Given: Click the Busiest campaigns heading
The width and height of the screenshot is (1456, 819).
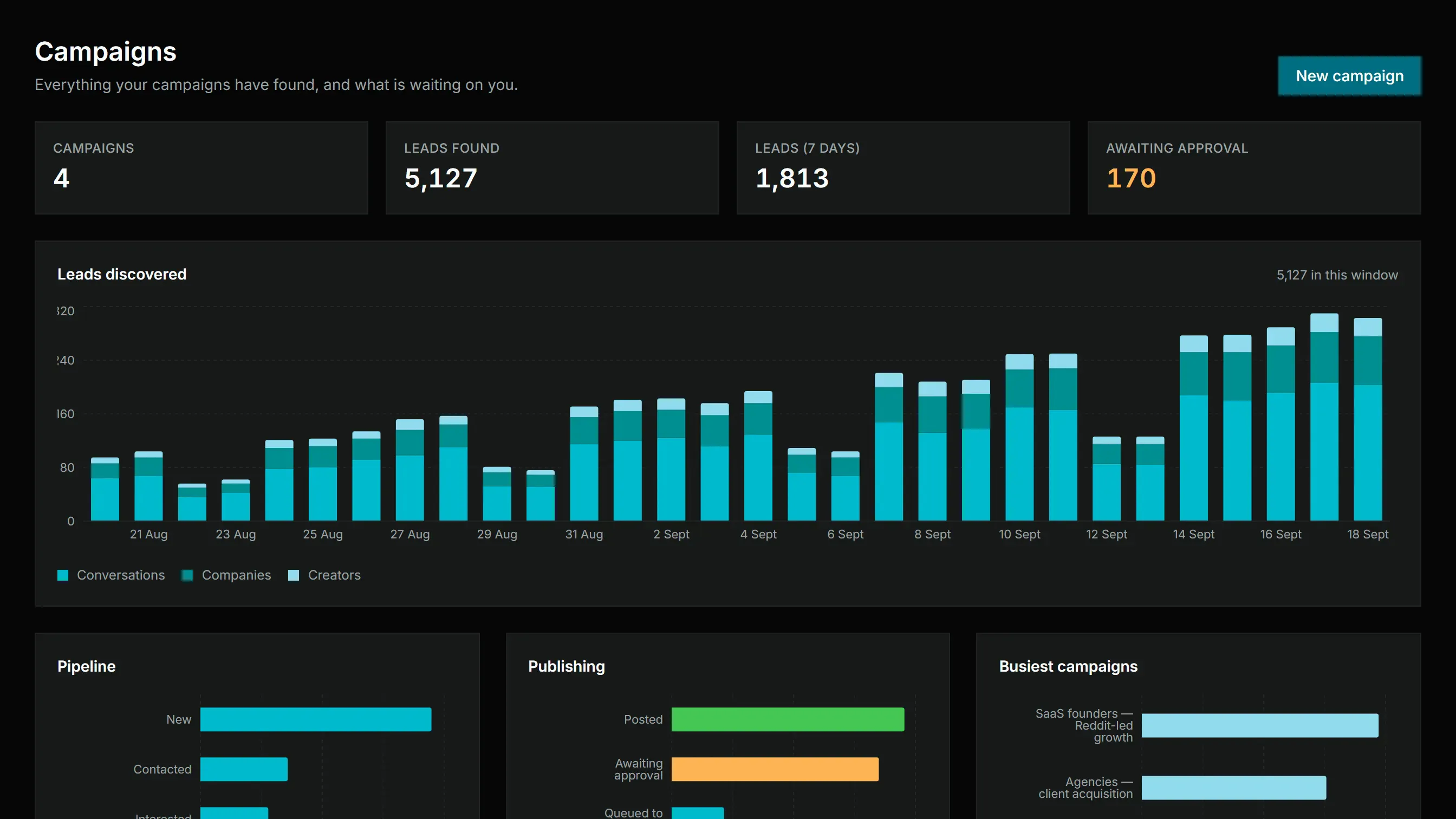Looking at the screenshot, I should click(1068, 666).
